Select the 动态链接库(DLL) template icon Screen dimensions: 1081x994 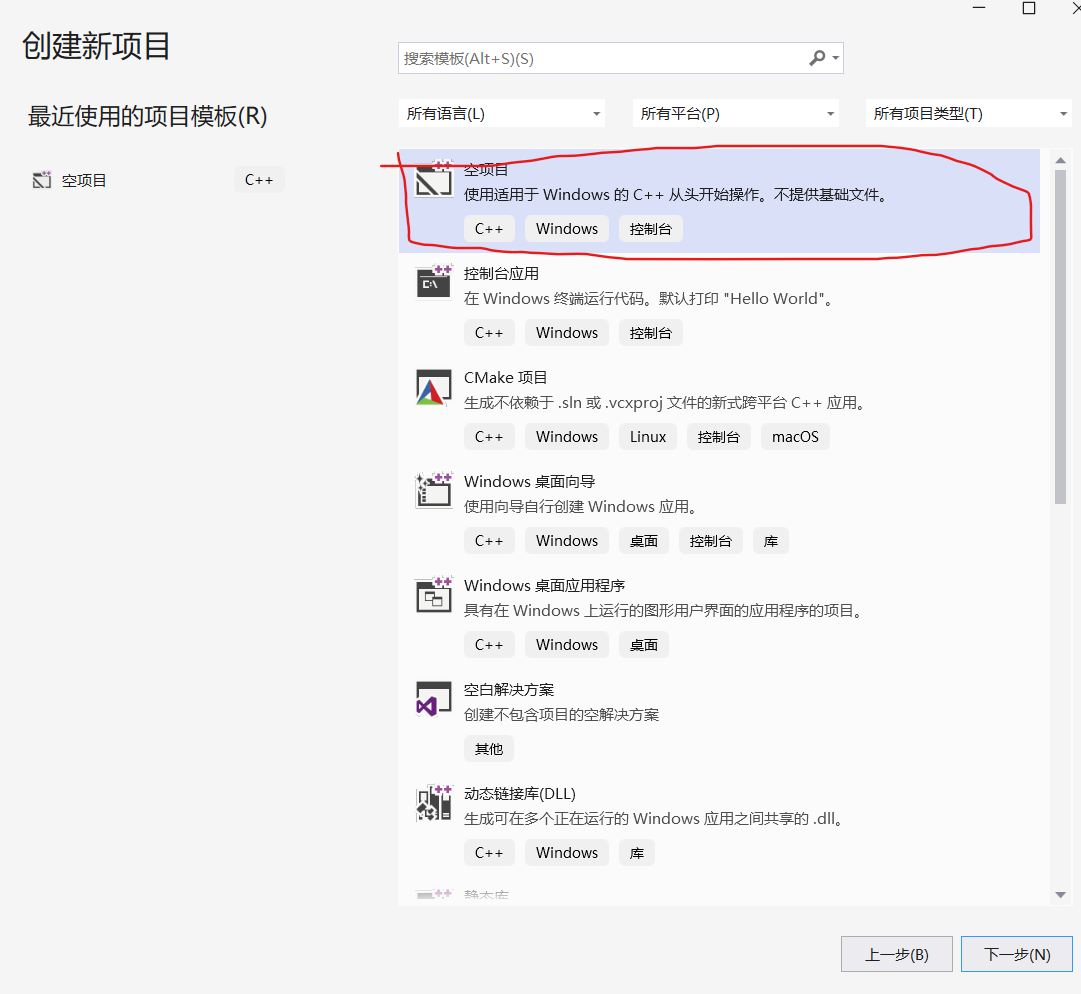click(434, 803)
